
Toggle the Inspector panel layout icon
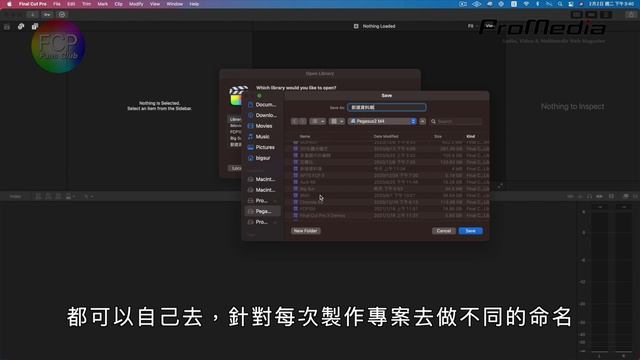coord(606,15)
